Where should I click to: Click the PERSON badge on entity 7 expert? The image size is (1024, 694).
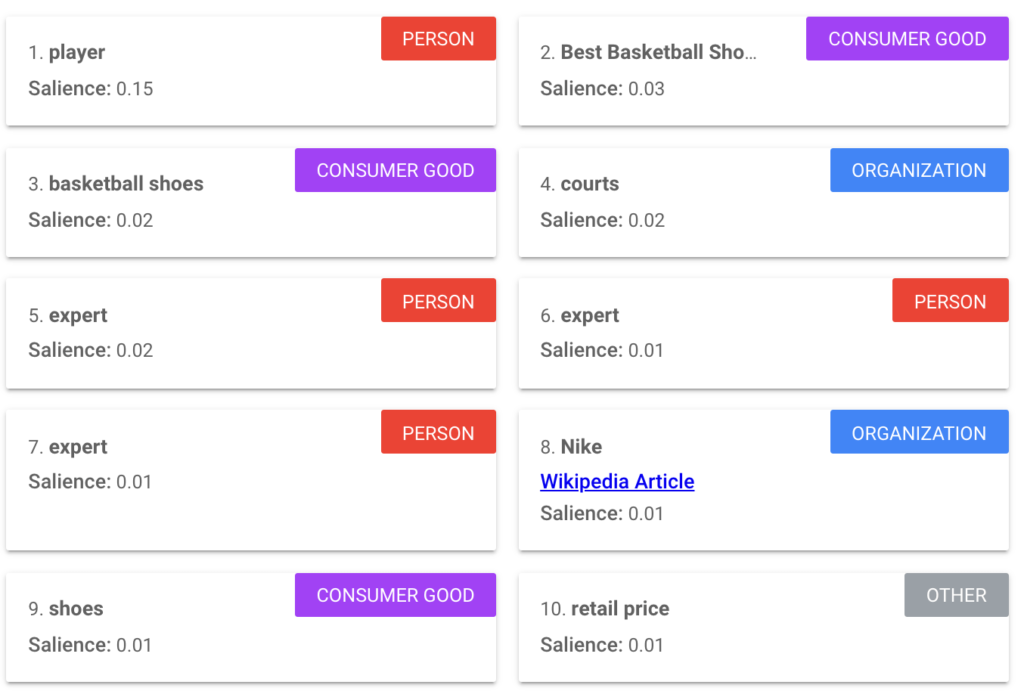[x=438, y=432]
